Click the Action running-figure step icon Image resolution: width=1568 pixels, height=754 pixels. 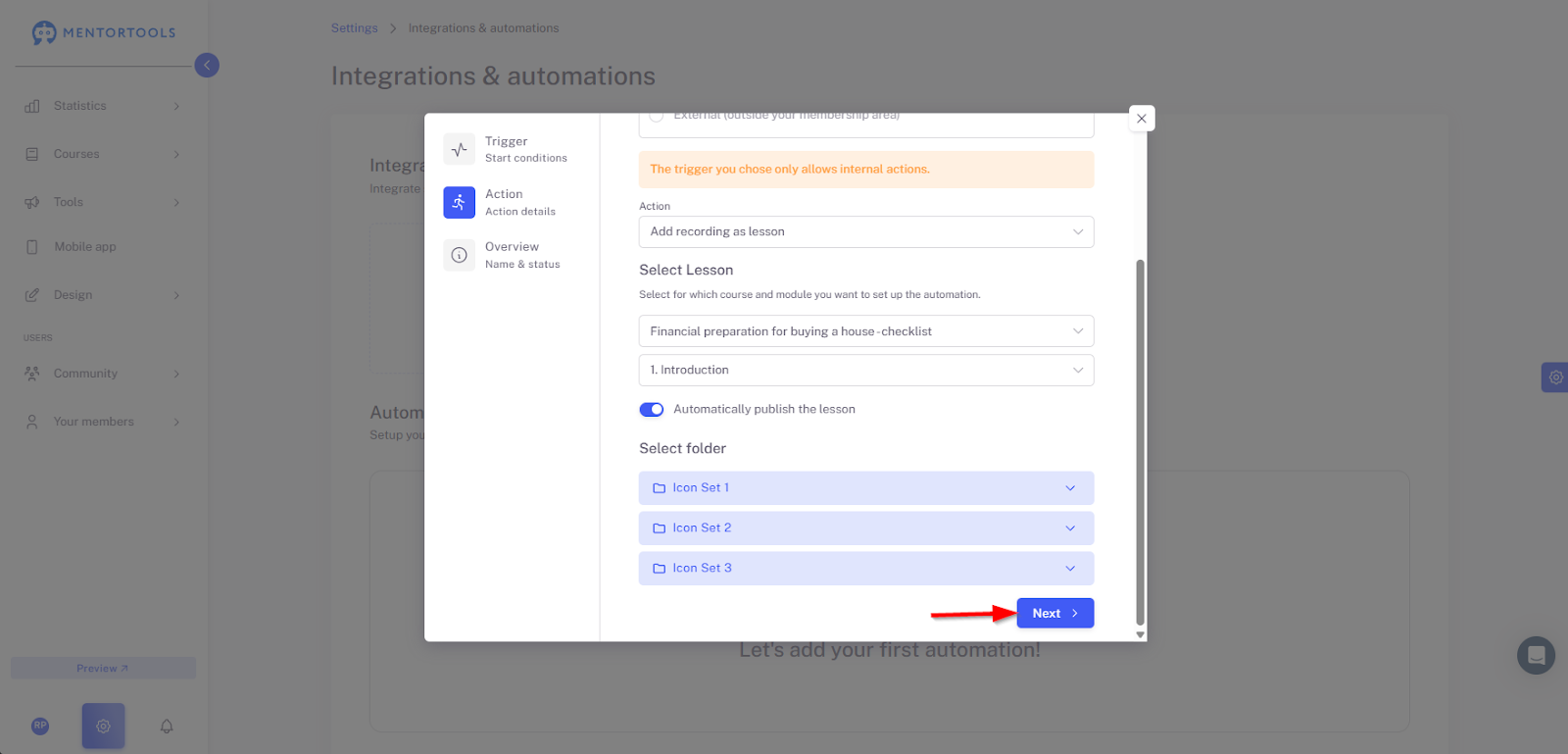pyautogui.click(x=460, y=202)
